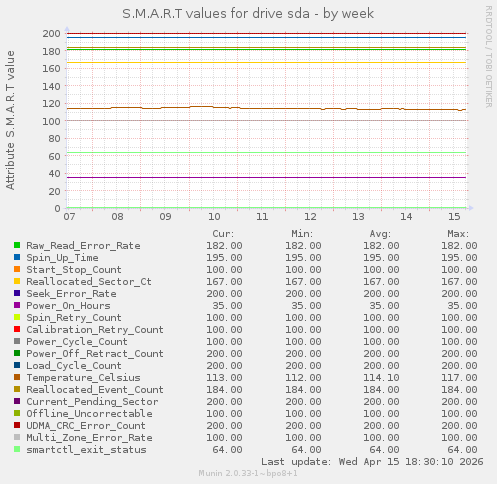Click the light green smartctl_exit_status swatch
The height and width of the screenshot is (484, 497).
coord(17,449)
